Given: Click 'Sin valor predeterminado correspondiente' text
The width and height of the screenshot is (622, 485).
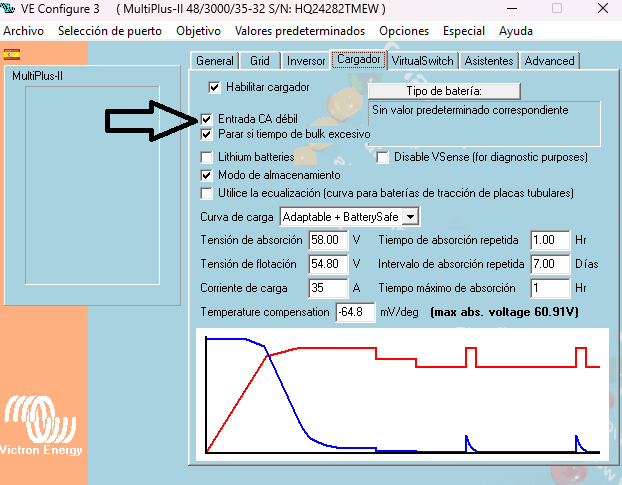Looking at the screenshot, I should click(x=470, y=110).
